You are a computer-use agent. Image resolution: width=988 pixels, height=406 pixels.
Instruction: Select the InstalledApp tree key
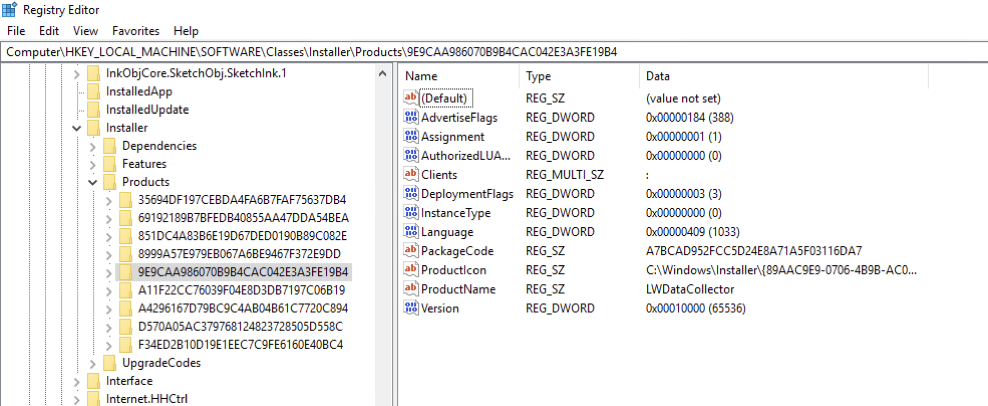pos(139,91)
